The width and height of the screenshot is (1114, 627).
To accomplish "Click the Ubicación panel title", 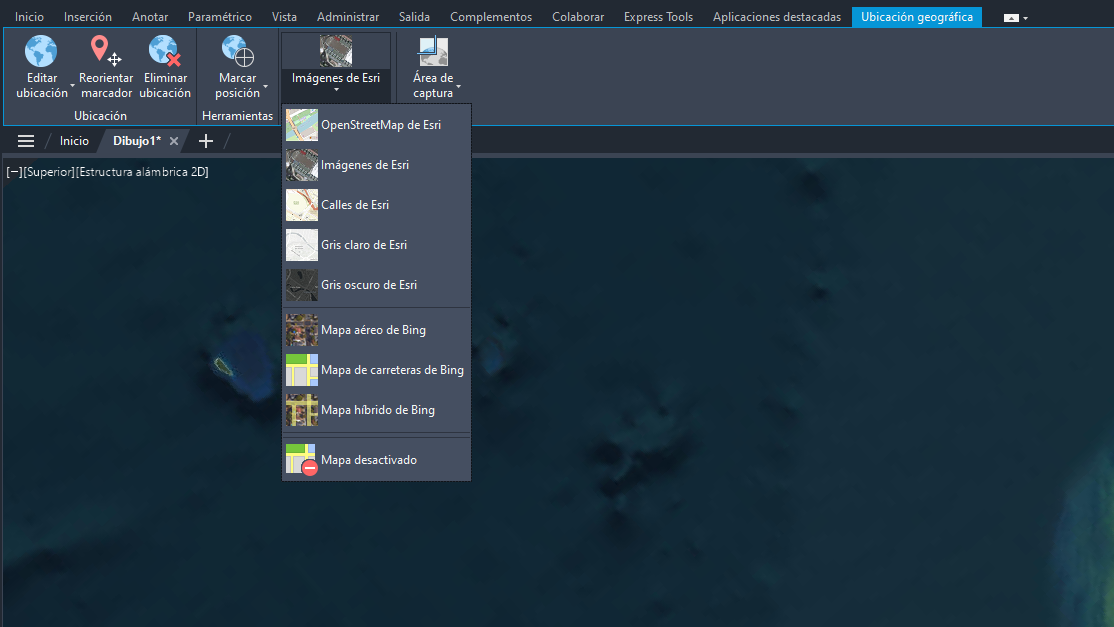I will [x=100, y=116].
